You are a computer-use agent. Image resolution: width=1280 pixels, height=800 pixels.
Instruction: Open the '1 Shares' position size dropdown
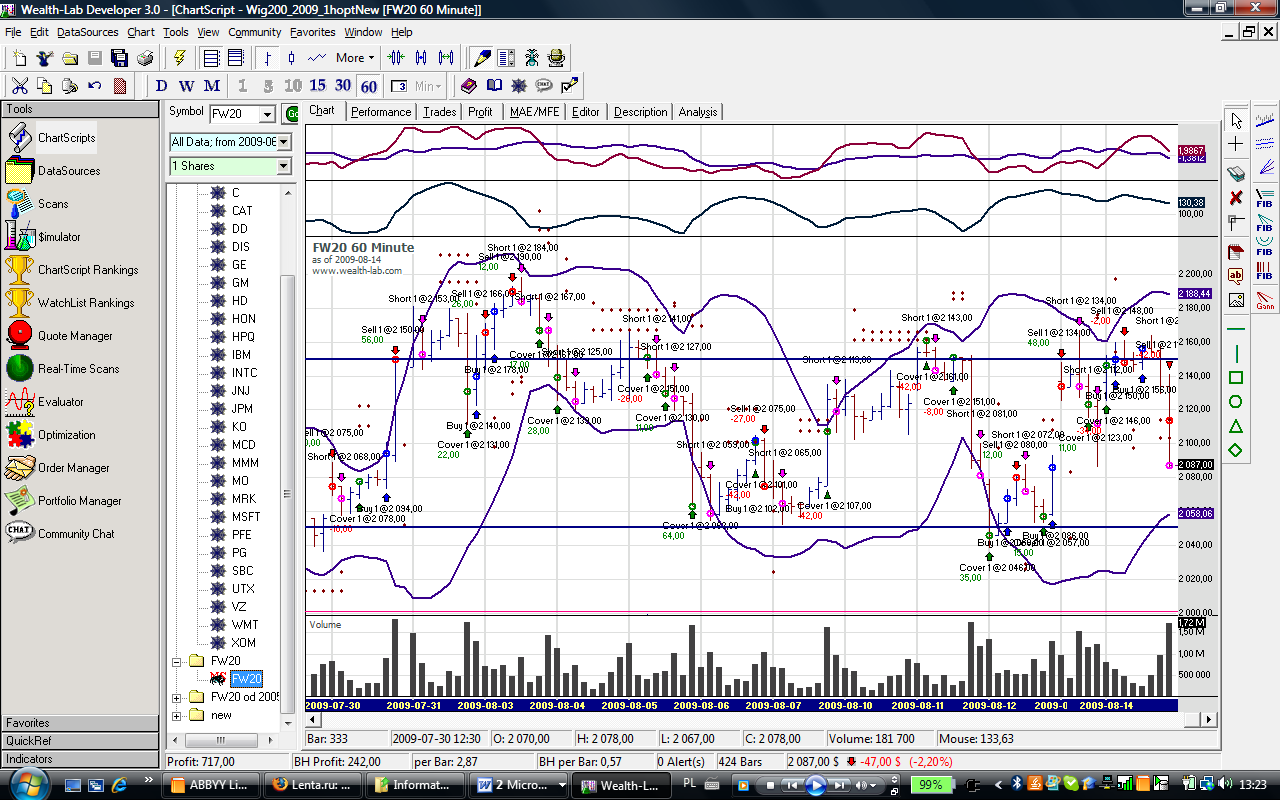coord(283,166)
